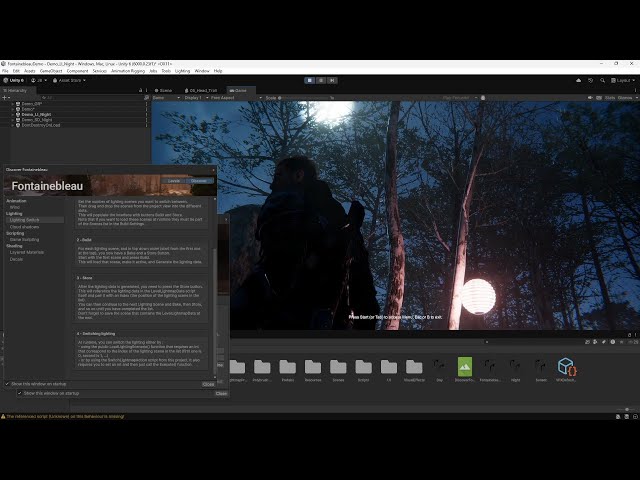This screenshot has height=480, width=640.
Task: Select the Hierarchy tab
Action: (x=16, y=90)
